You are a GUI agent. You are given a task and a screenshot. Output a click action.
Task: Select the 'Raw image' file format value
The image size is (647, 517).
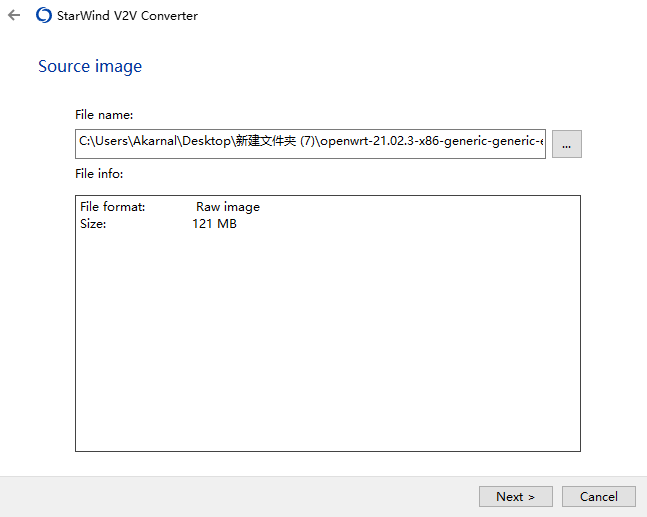click(x=228, y=207)
